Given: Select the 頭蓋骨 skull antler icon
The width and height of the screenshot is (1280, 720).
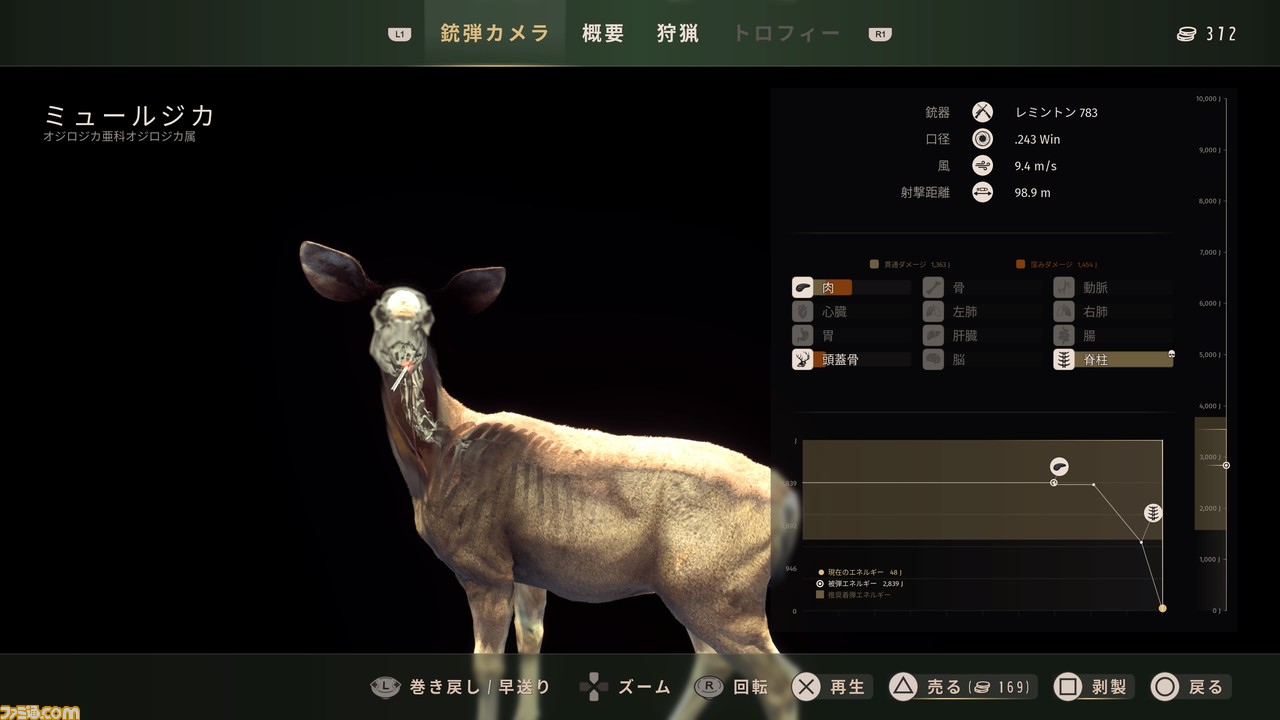Looking at the screenshot, I should (x=803, y=360).
